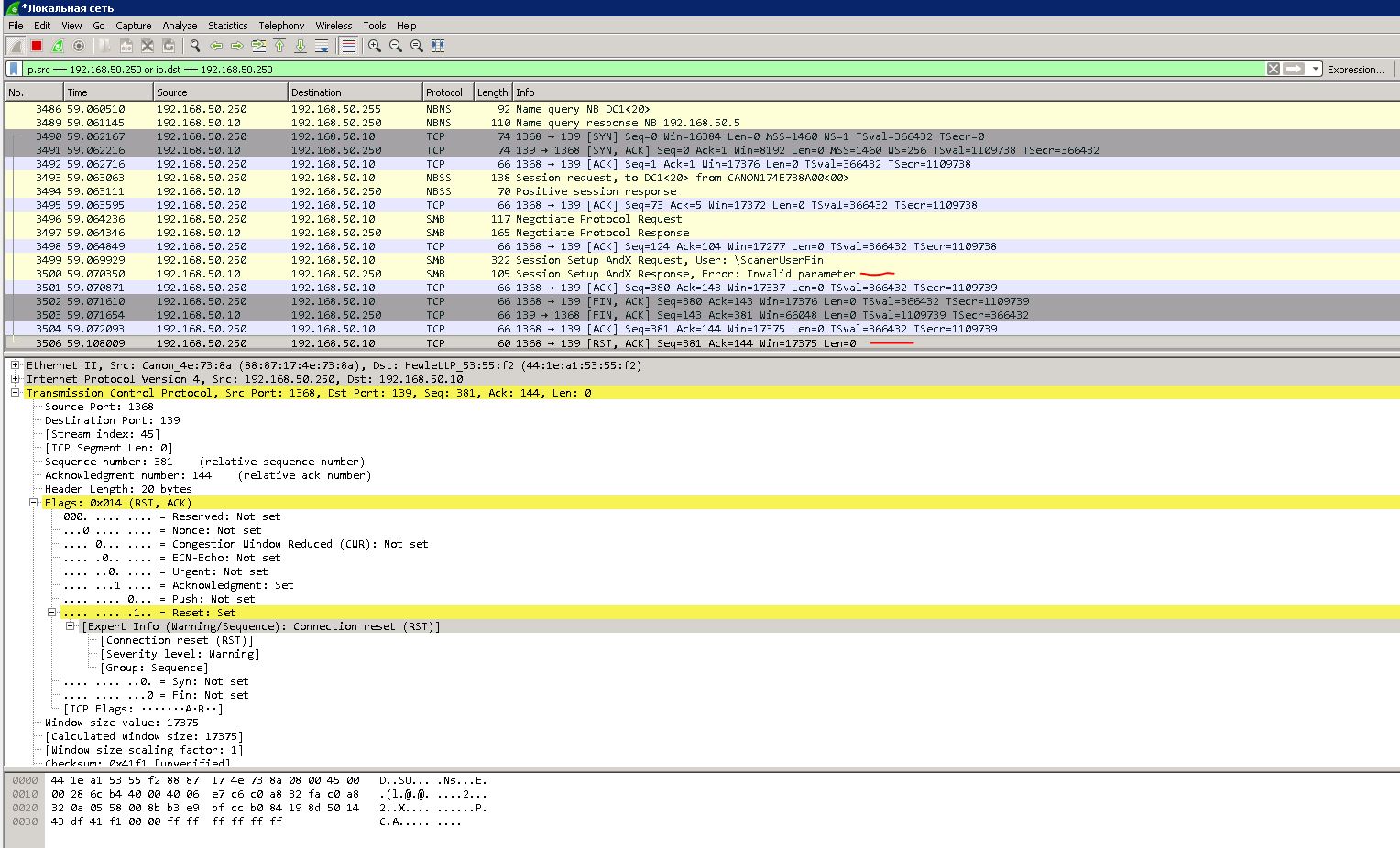Clear the display filter with X button
1400x848 pixels.
pos(1274,69)
